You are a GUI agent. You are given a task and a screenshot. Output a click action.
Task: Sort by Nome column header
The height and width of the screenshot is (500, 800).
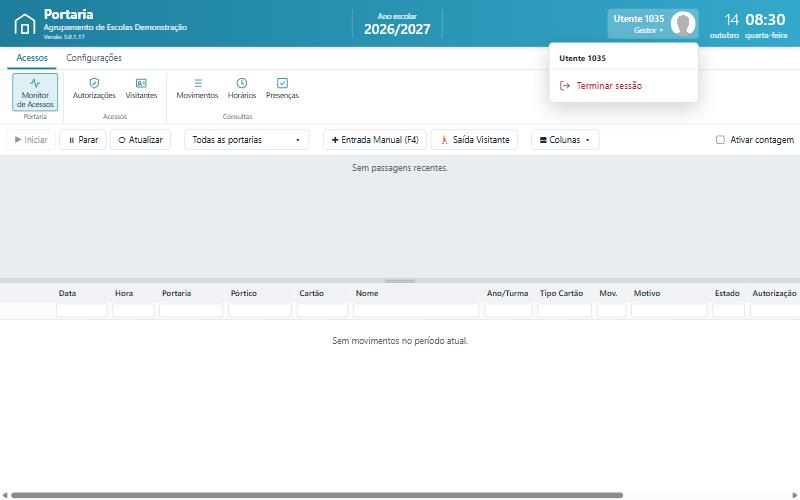tap(367, 293)
